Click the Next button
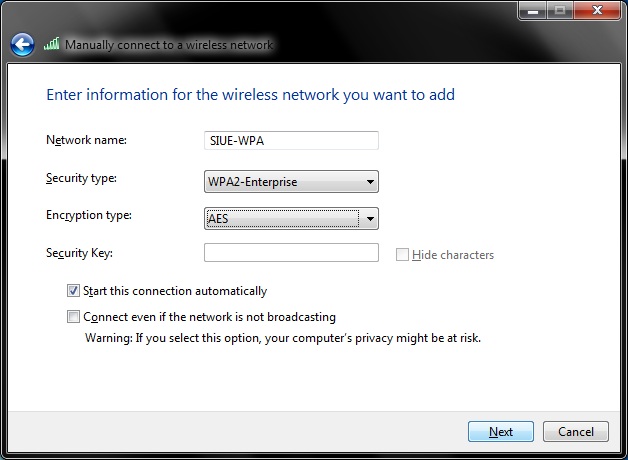 (501, 432)
